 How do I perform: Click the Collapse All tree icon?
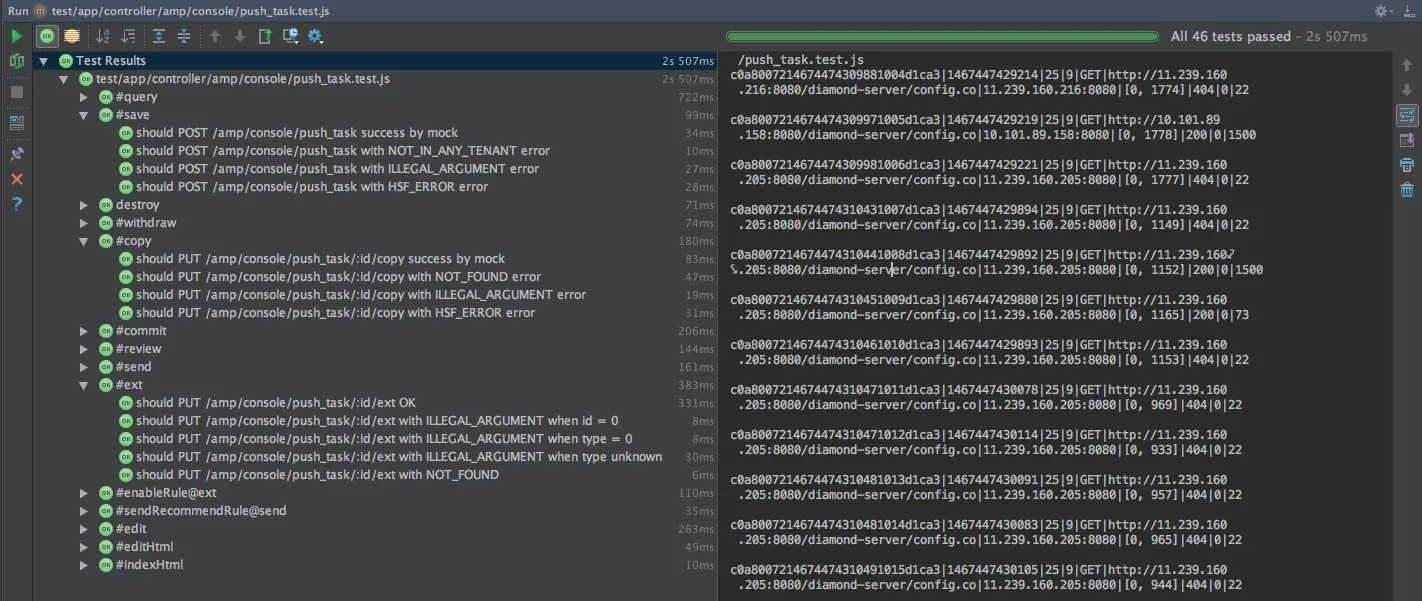(x=184, y=36)
